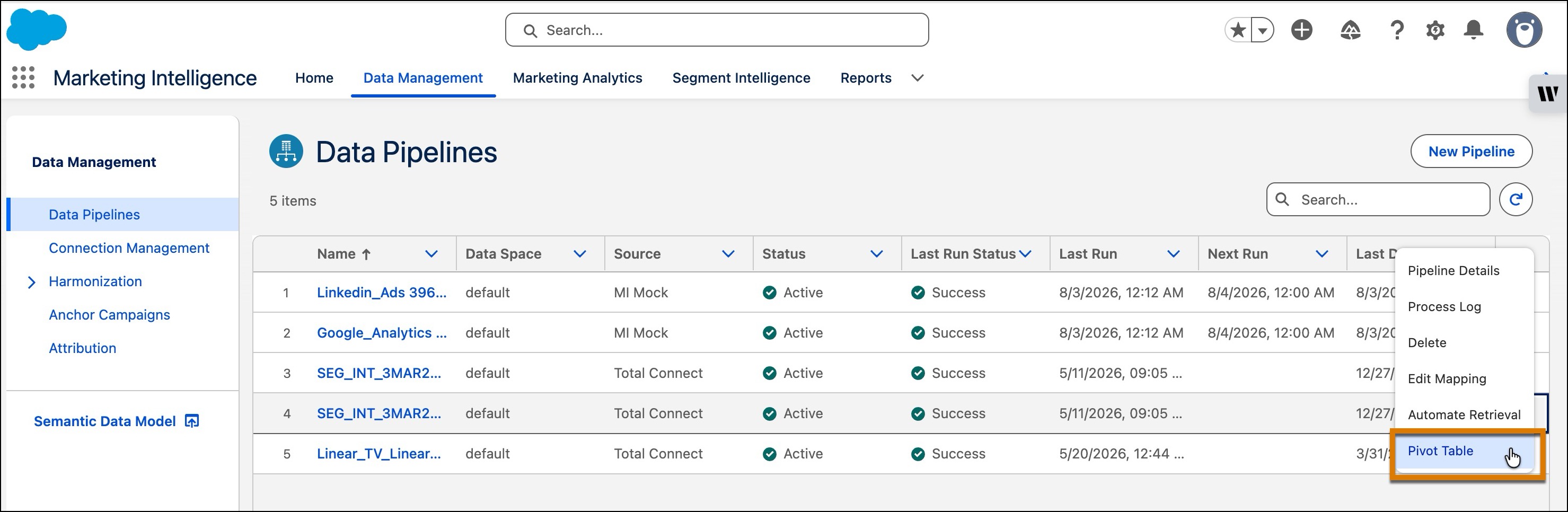Open the App Launcher dots grid
1568x512 pixels.
(23, 78)
